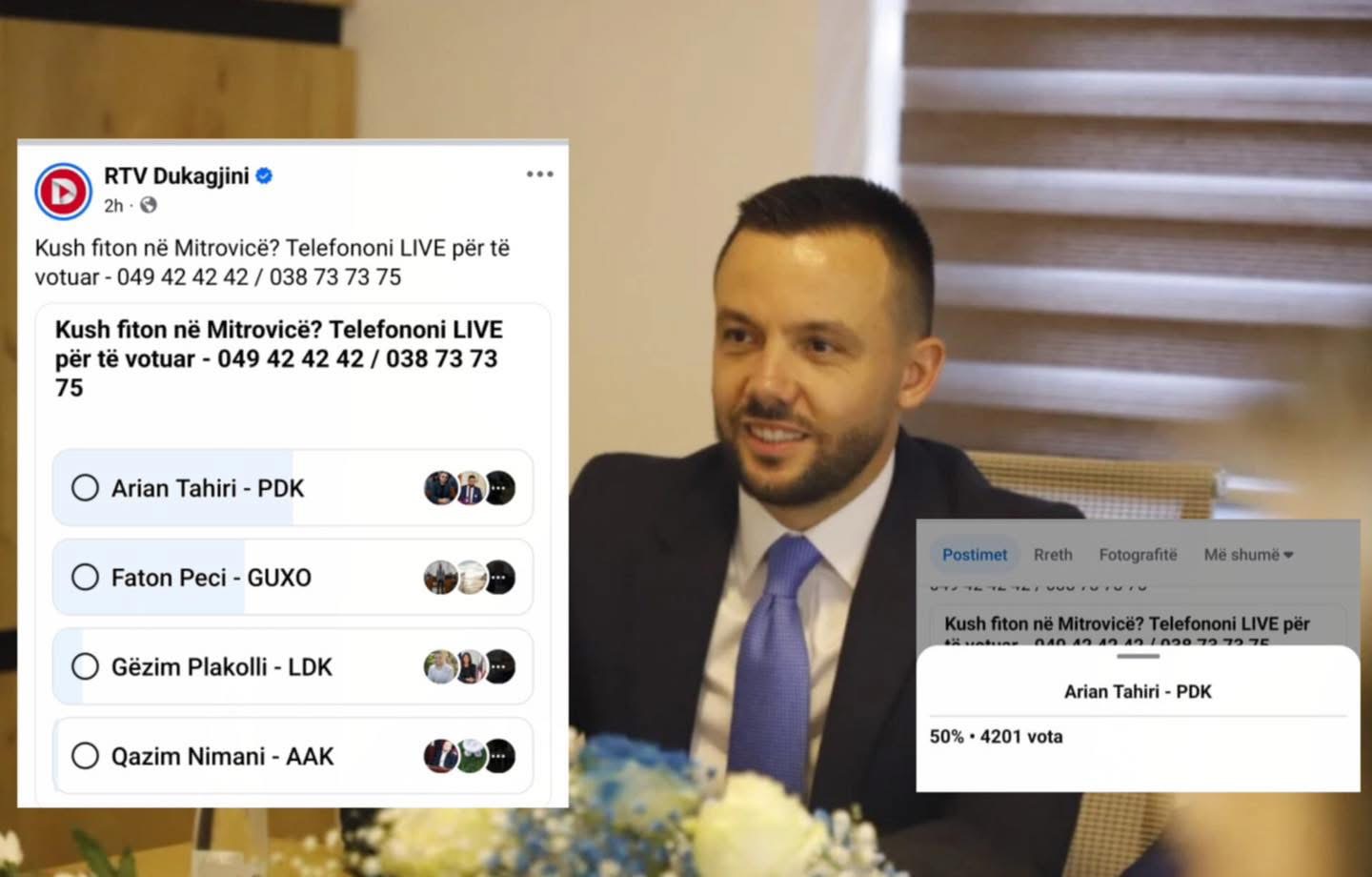Select the Arian Tahiri - PDK radio button
Viewport: 1372px width, 877px height.
85,488
